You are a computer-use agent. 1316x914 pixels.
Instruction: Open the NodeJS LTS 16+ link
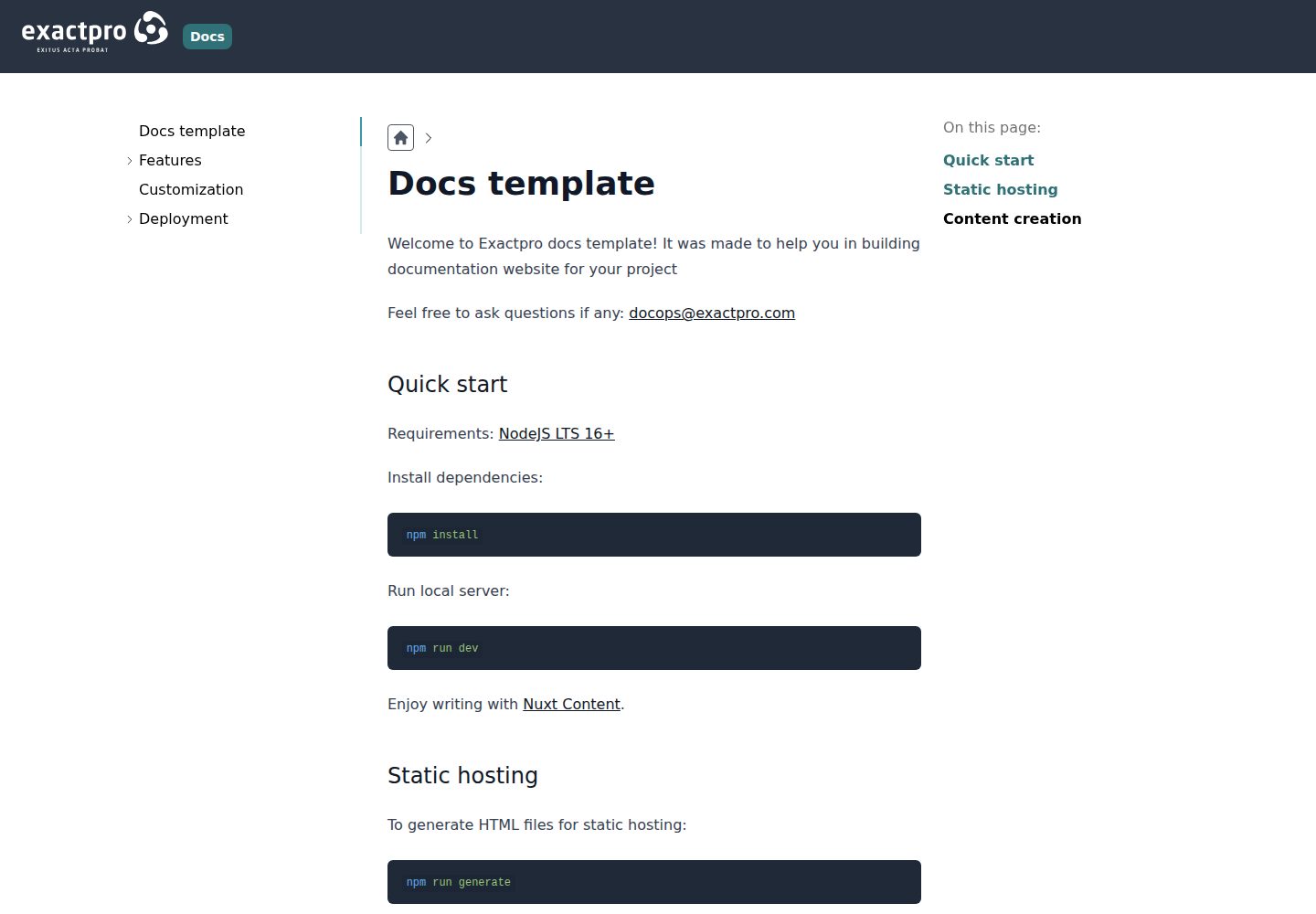(x=557, y=433)
